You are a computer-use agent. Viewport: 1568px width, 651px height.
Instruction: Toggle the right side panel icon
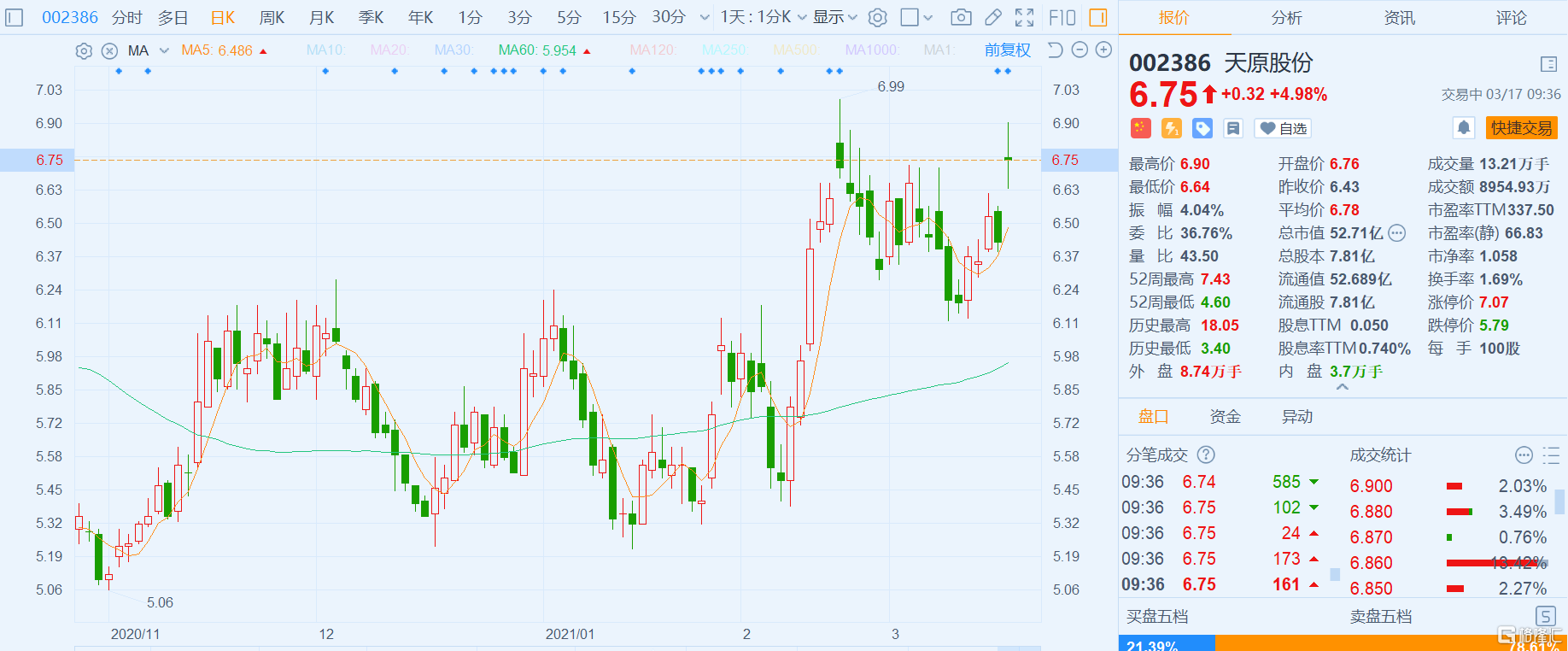[x=1098, y=17]
